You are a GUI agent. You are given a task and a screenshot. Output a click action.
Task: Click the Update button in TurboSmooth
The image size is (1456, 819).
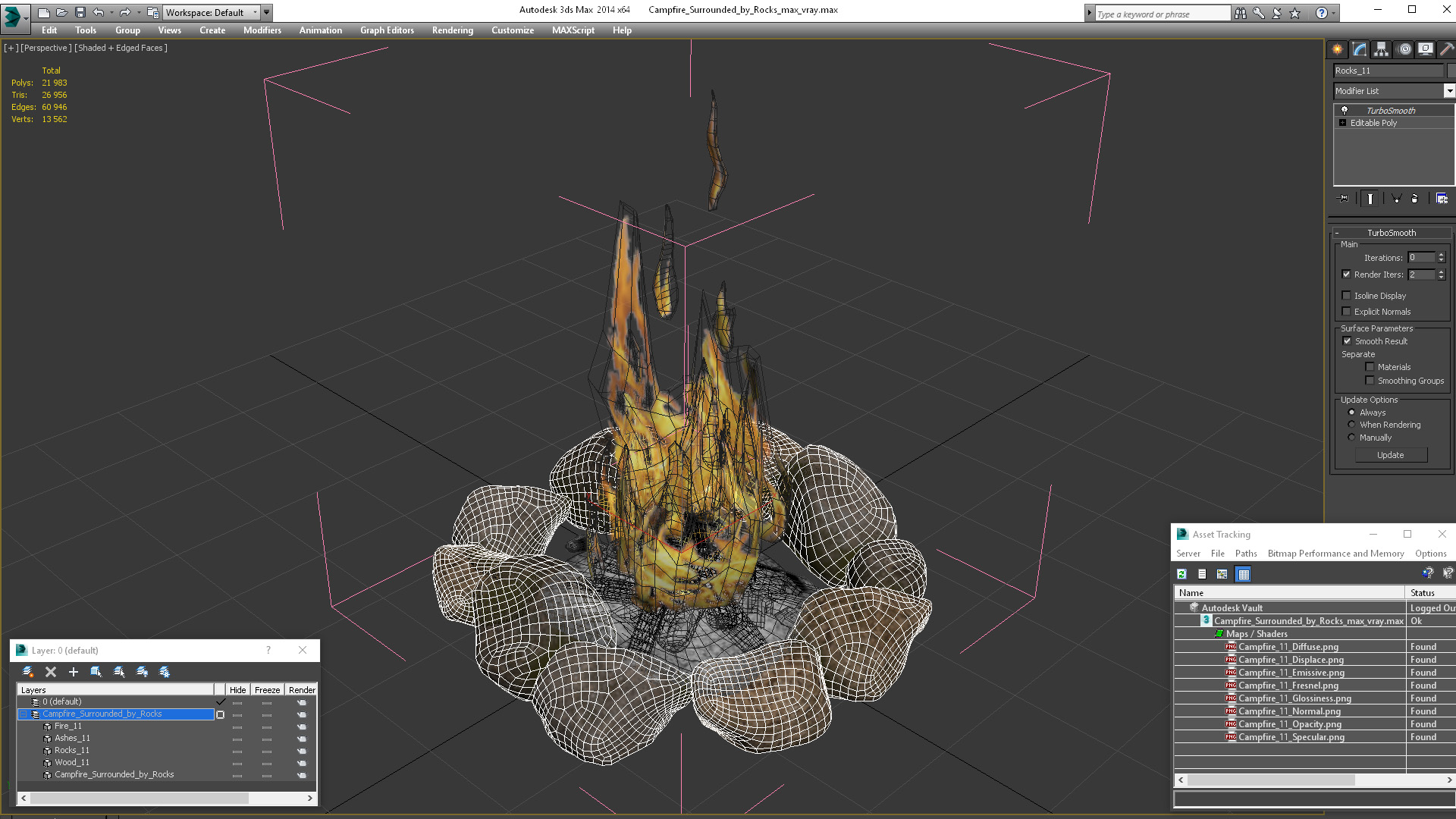click(x=1391, y=455)
